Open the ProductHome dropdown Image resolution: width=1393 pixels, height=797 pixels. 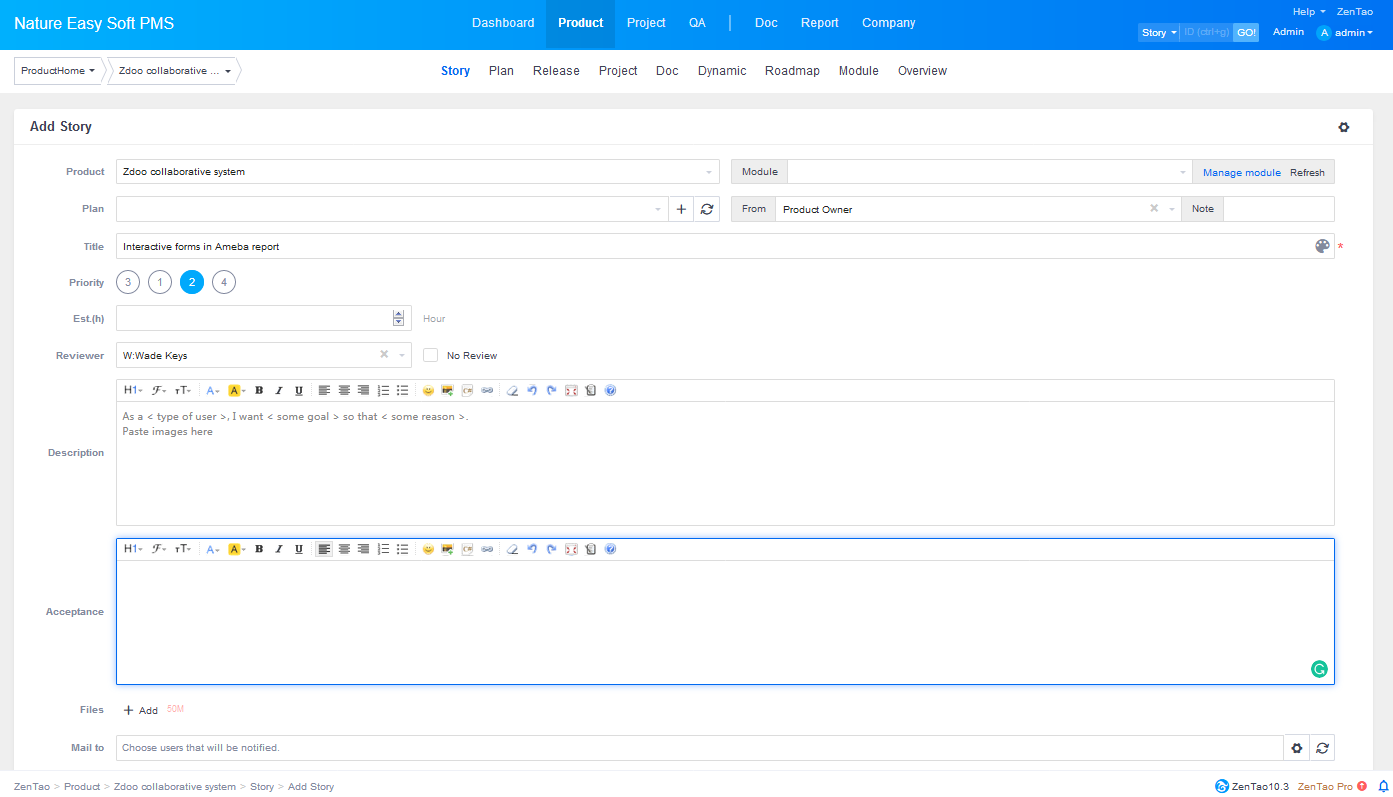(x=58, y=71)
